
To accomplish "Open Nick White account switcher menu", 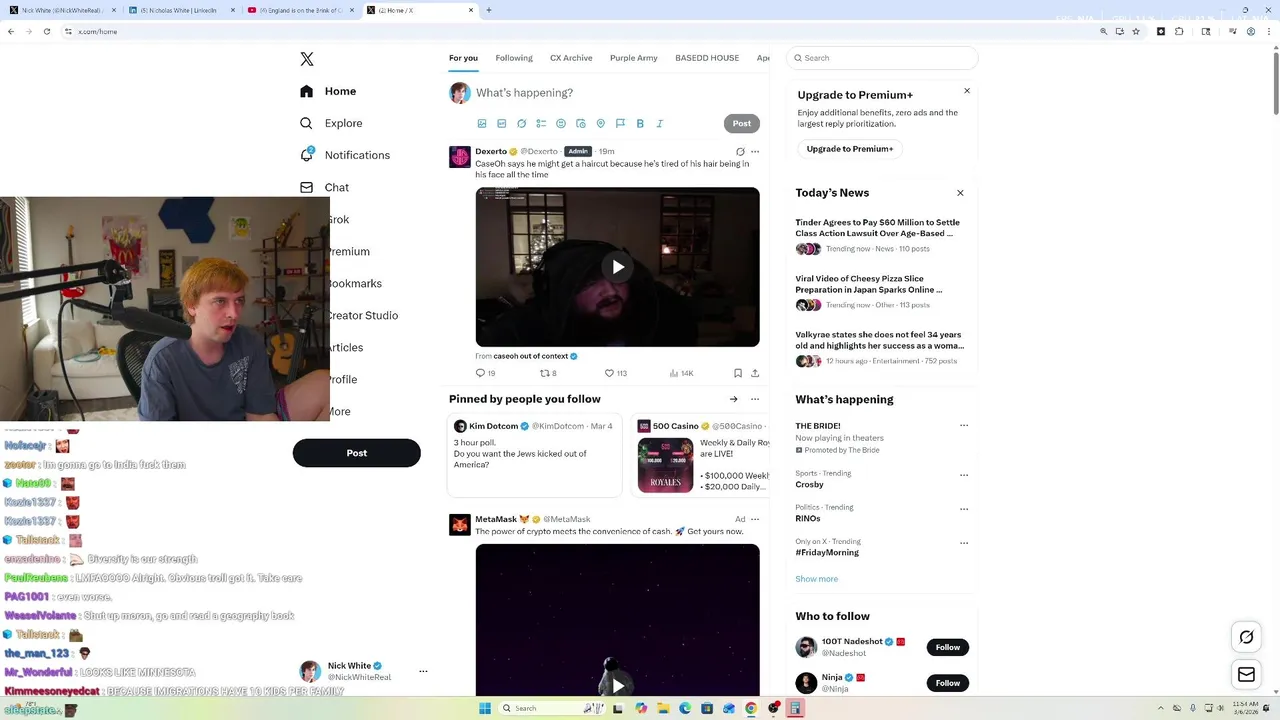I will tap(423, 671).
